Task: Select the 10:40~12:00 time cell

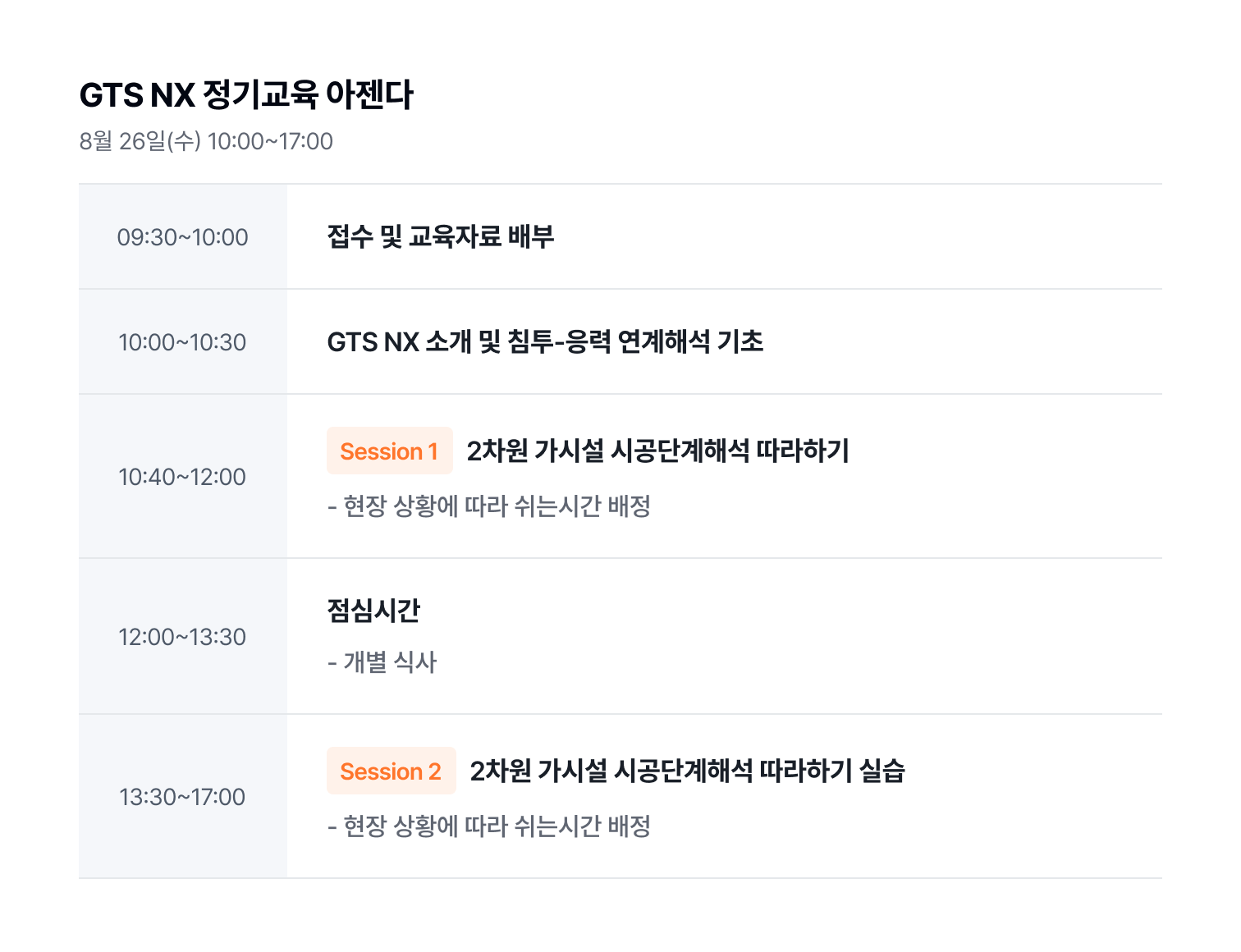Action: [x=182, y=477]
